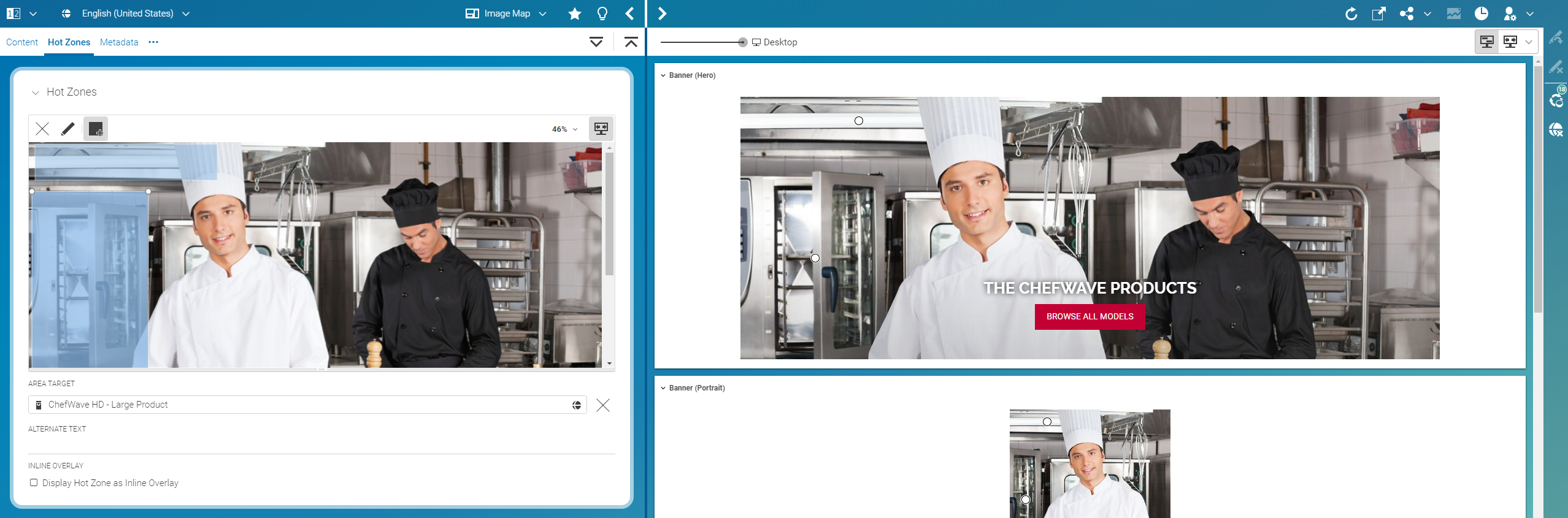Delete selected hot zone with toolbar X icon
Viewport: 1568px width, 518px height.
(42, 129)
